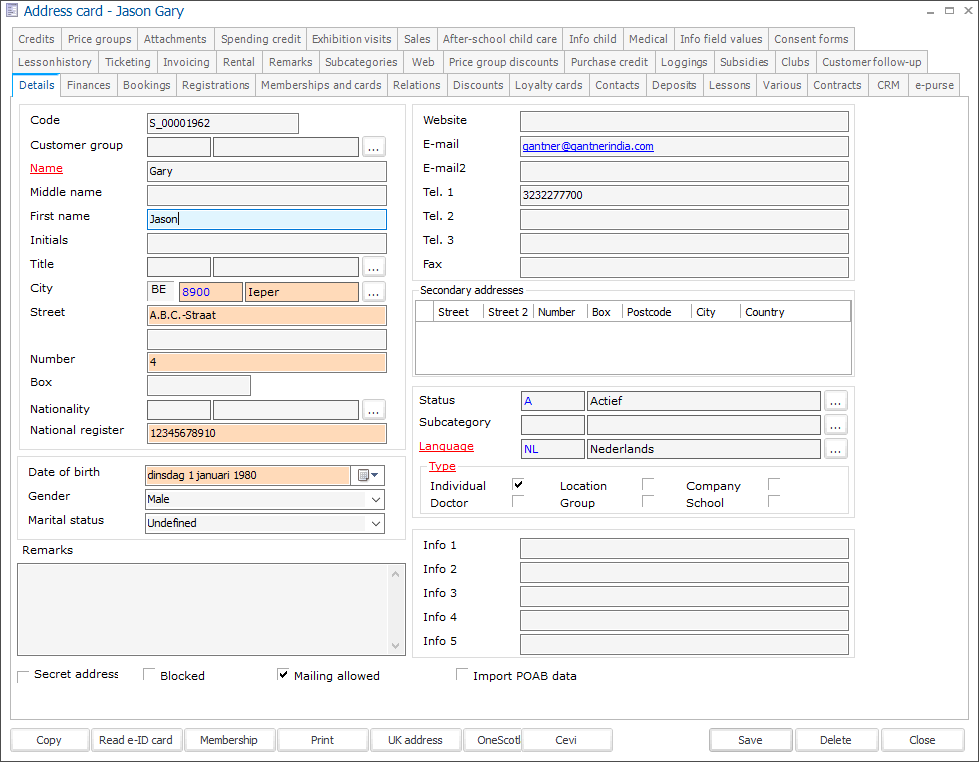Click the Customer group browse ellipsis button
979x762 pixels.
point(373,147)
